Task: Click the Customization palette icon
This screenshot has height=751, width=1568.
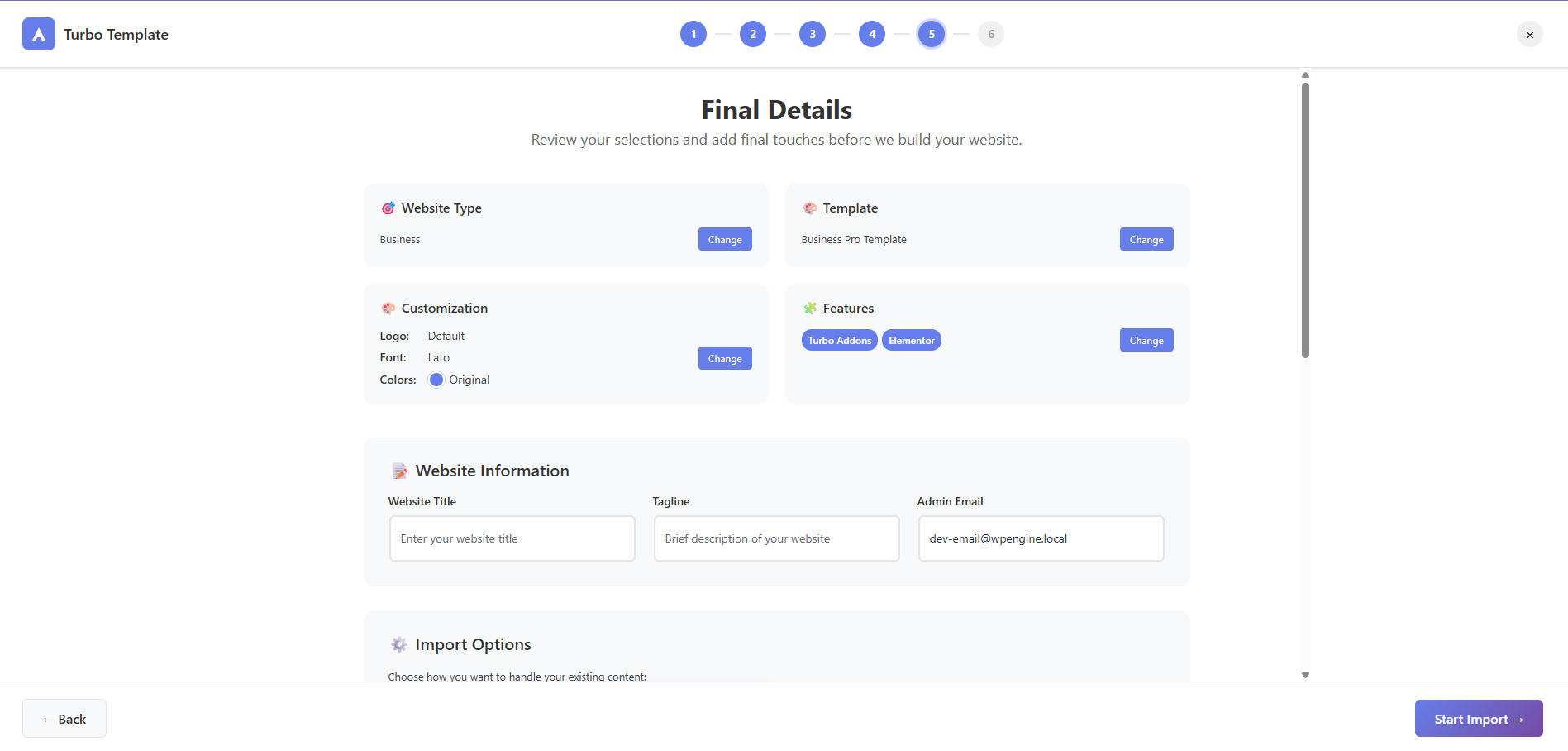Action: point(388,309)
